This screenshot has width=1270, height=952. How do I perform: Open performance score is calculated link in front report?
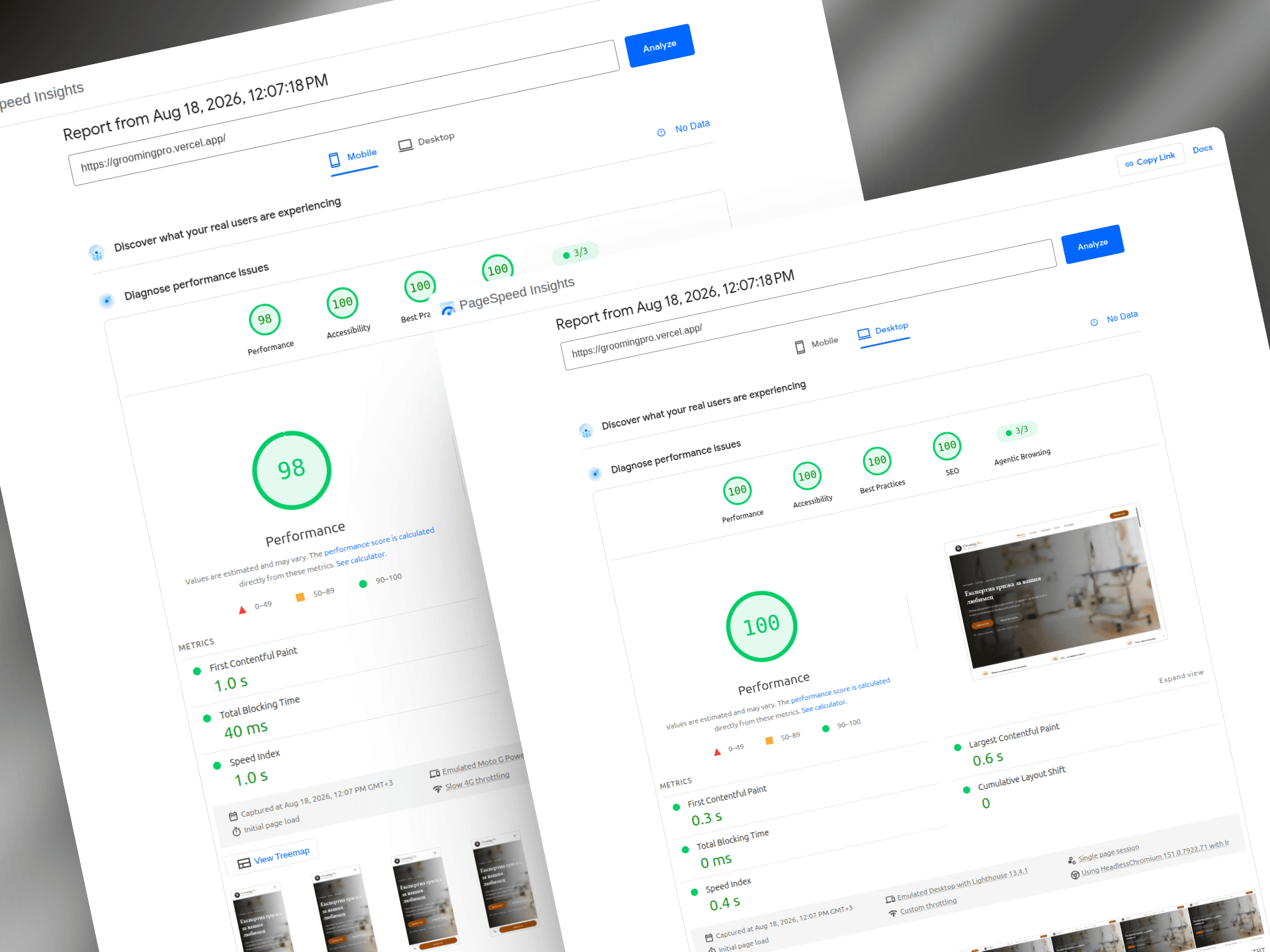tap(840, 690)
